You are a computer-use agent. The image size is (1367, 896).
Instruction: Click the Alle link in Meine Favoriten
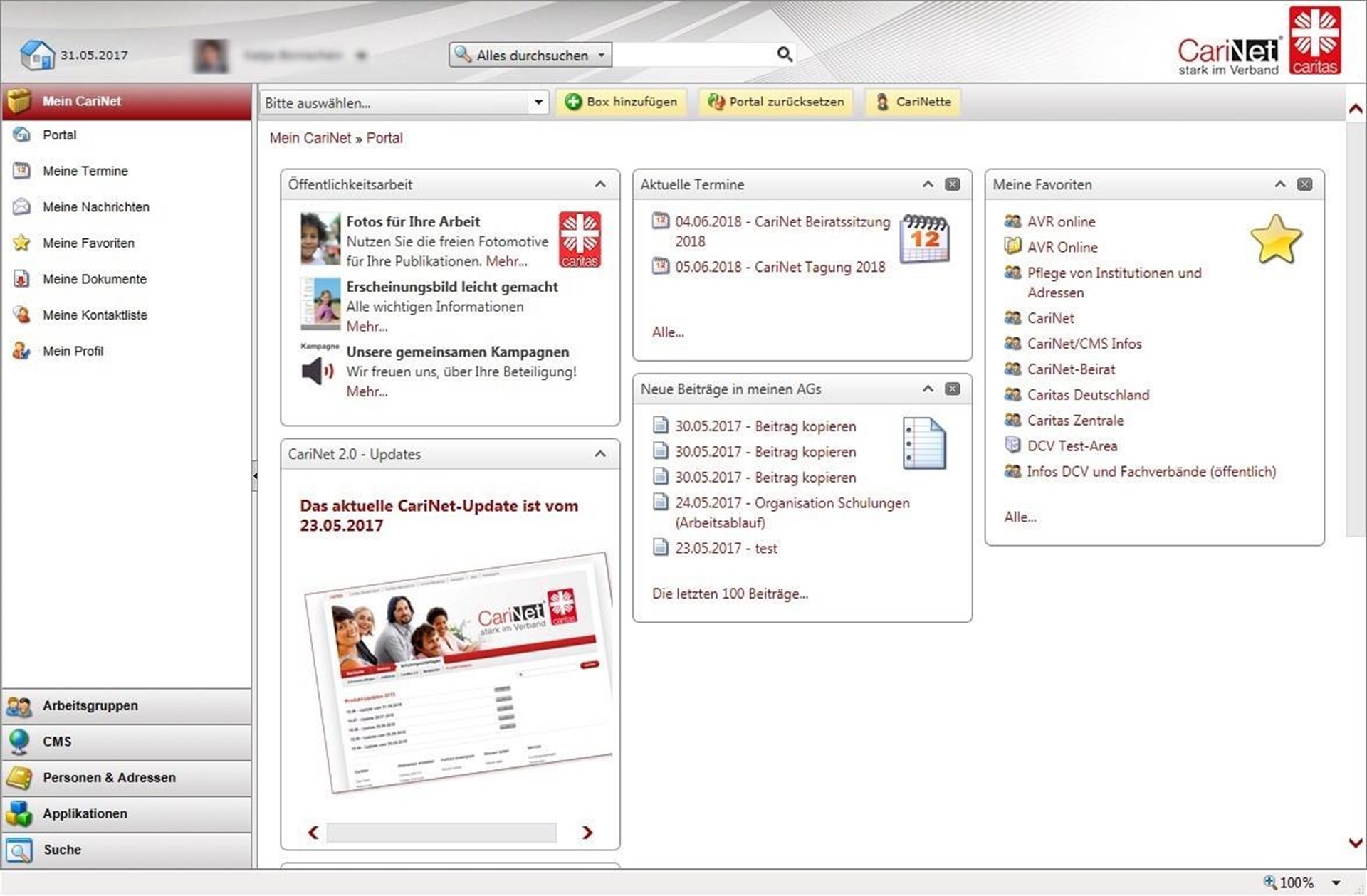1020,517
